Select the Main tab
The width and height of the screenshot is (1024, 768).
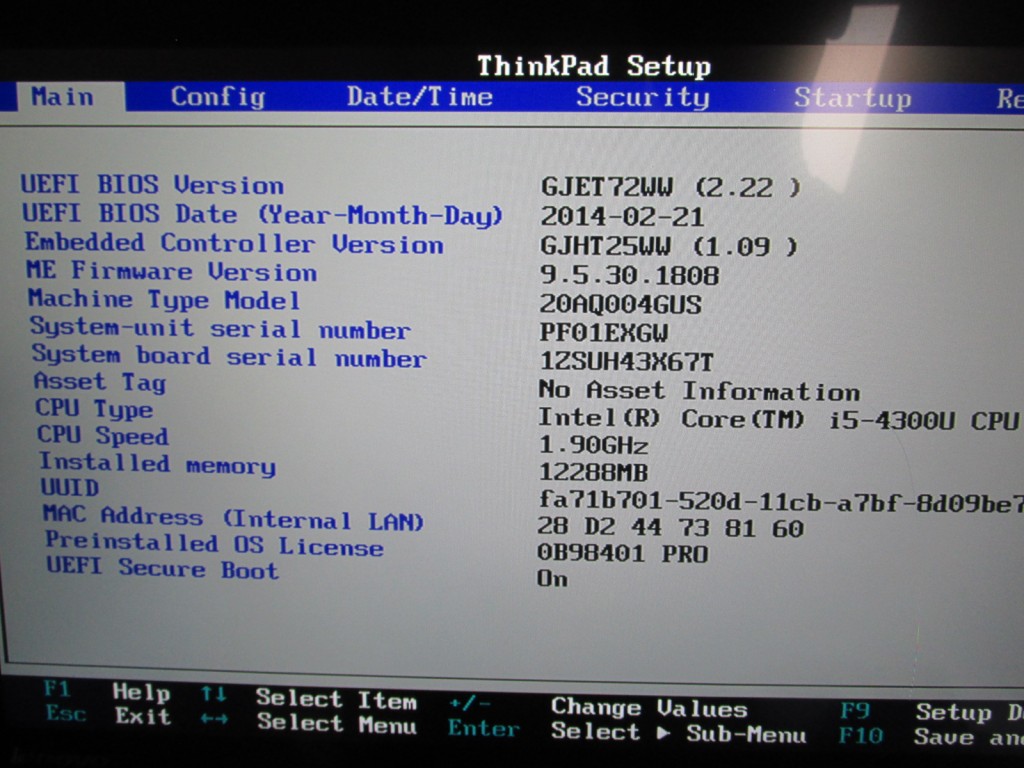(x=62, y=97)
